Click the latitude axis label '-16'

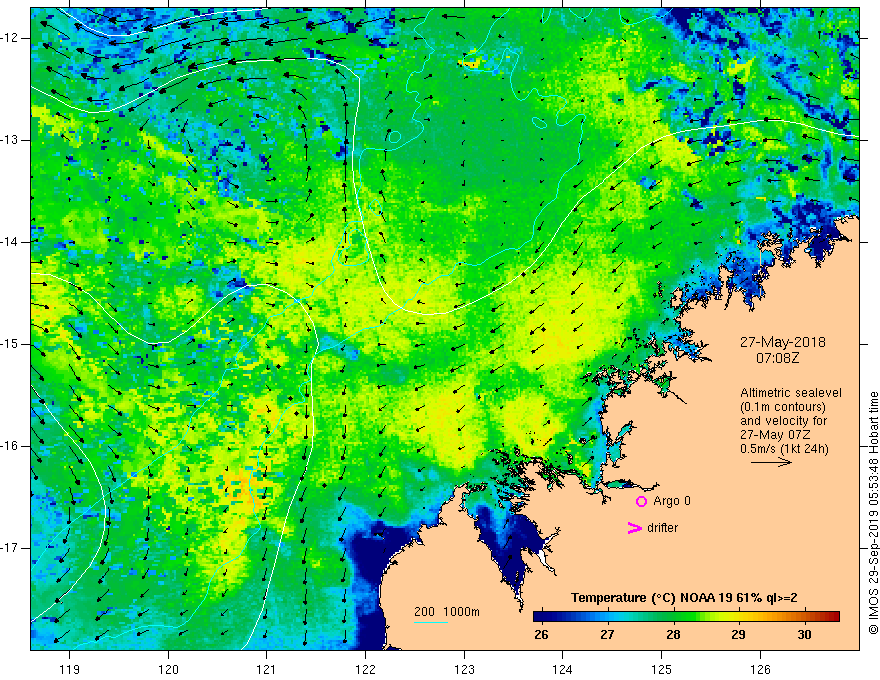tap(10, 446)
